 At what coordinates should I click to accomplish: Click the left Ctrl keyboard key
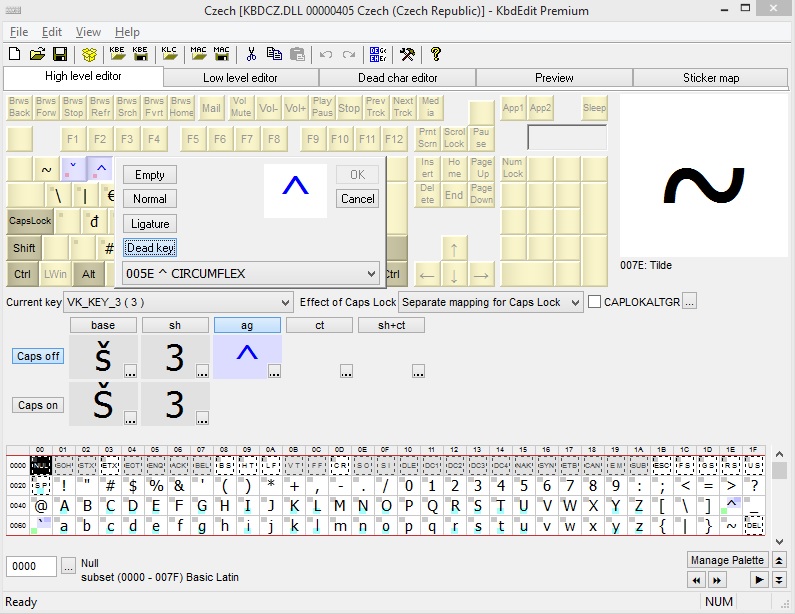(22, 274)
